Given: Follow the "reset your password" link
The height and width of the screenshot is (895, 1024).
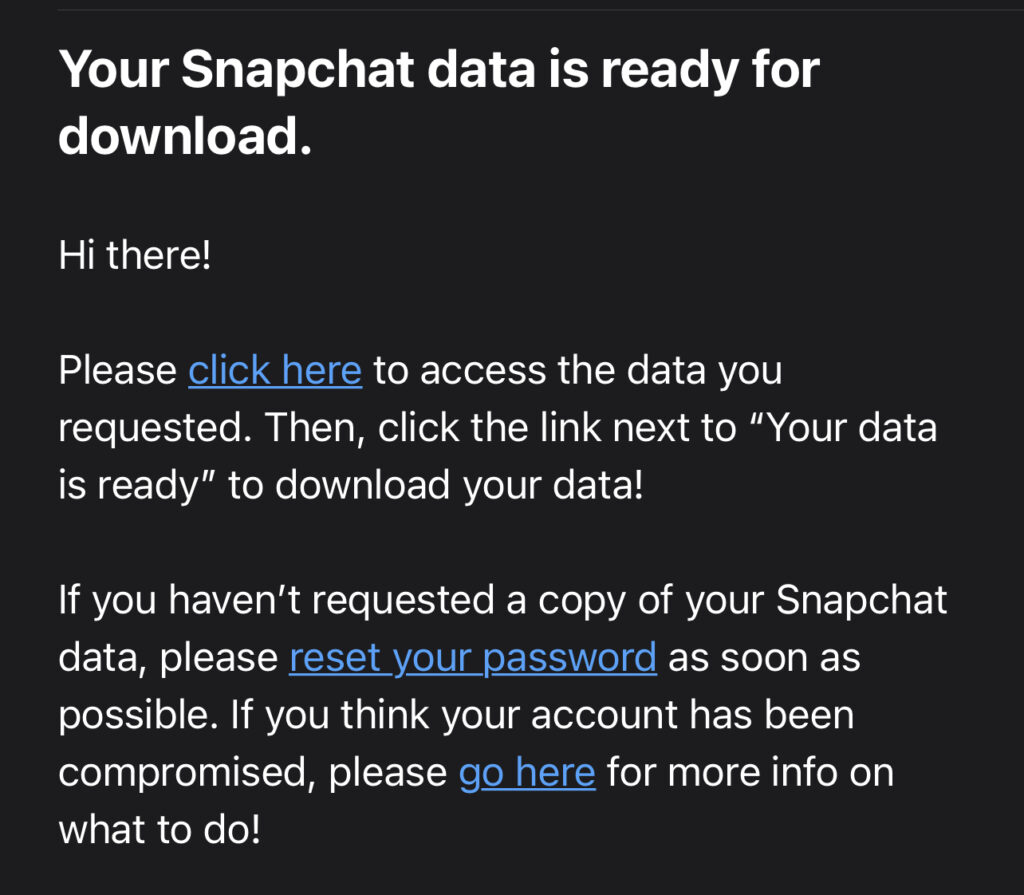Looking at the screenshot, I should click(472, 658).
